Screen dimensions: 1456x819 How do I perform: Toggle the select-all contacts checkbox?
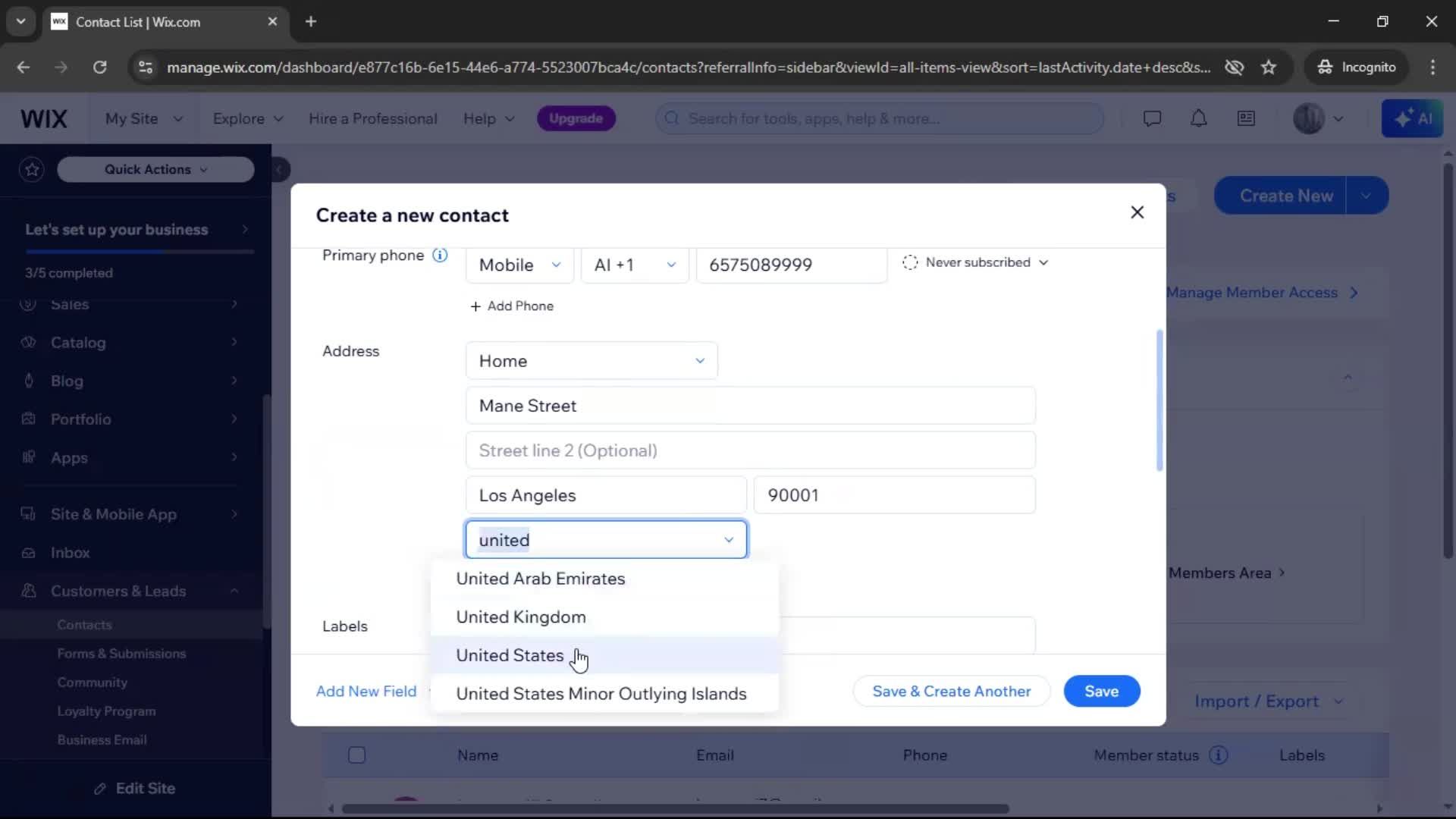coord(356,755)
